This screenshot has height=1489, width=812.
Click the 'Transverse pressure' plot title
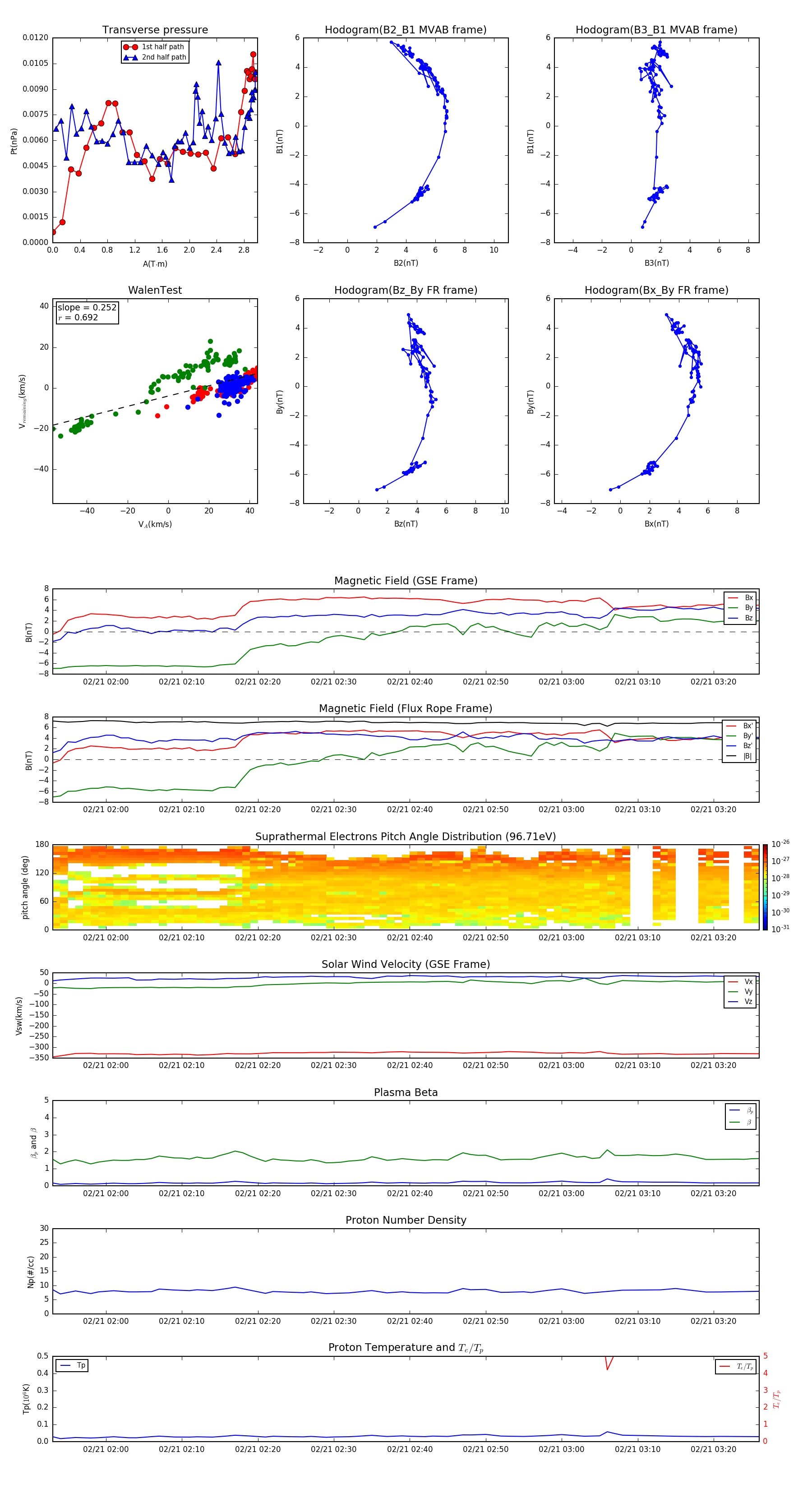[155, 30]
